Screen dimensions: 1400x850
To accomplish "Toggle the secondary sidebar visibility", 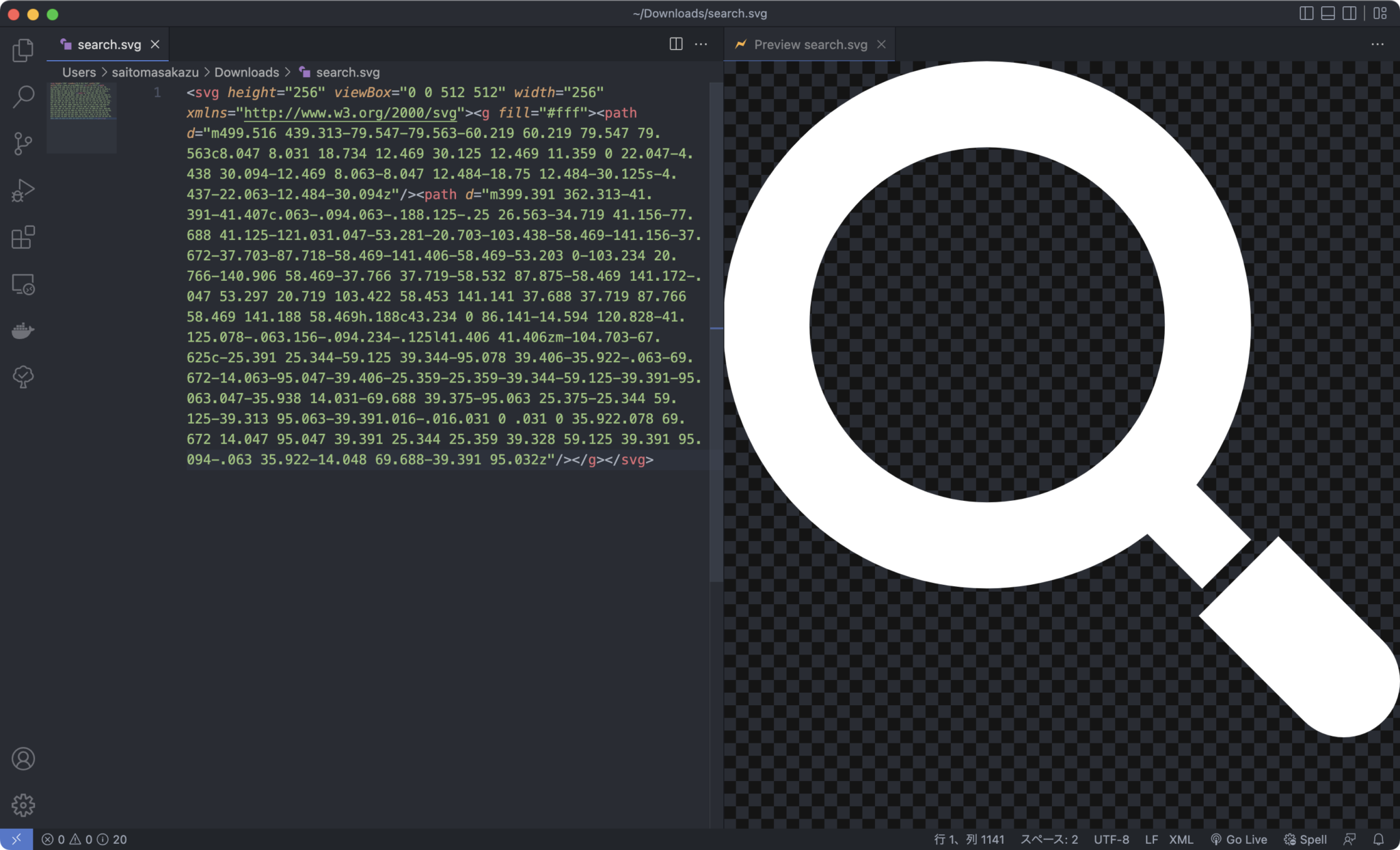I will pyautogui.click(x=1350, y=13).
